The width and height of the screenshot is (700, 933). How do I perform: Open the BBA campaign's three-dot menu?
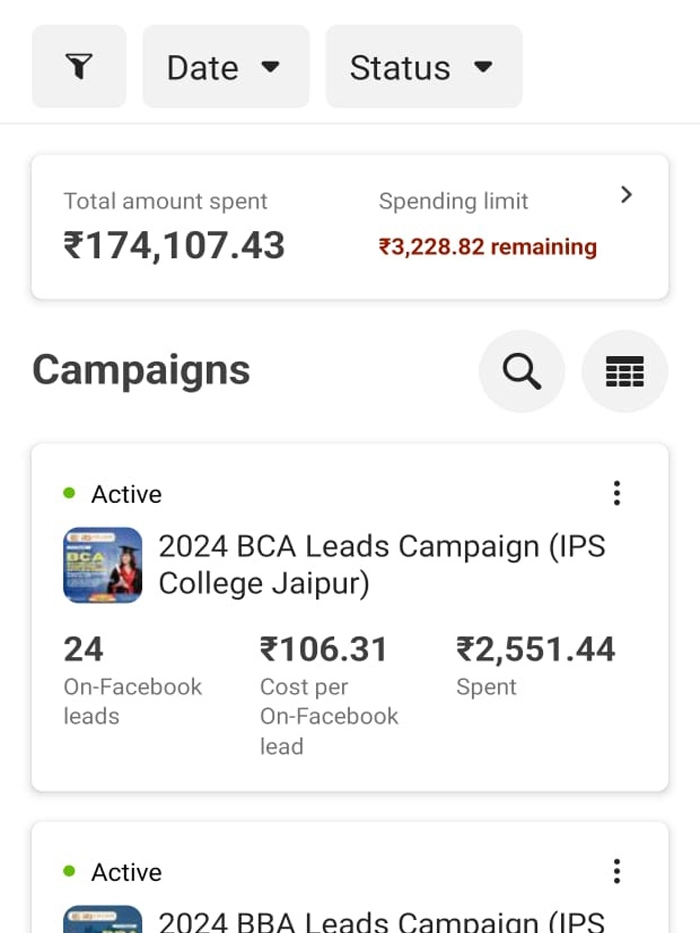click(x=617, y=871)
